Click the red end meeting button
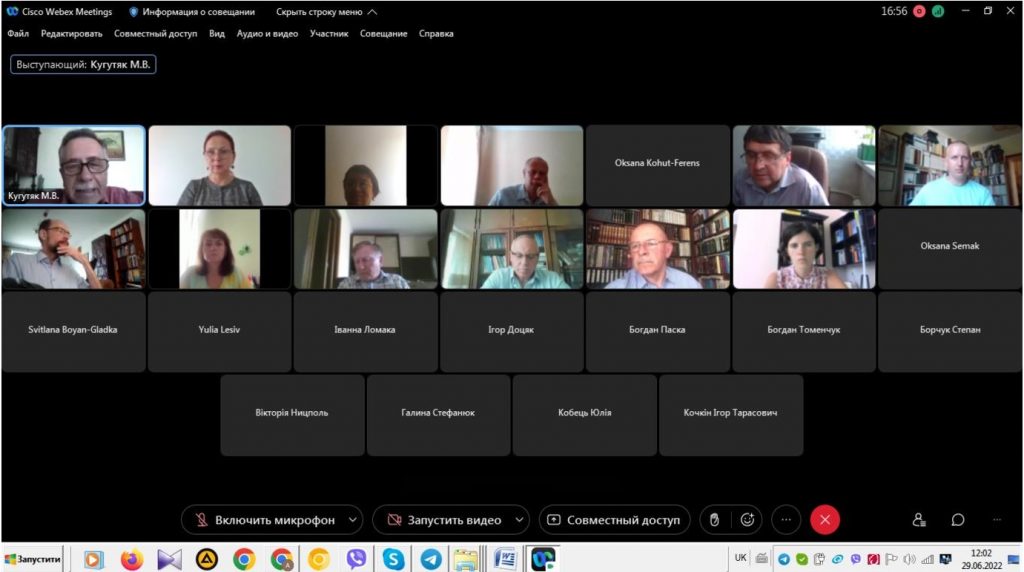Screen dimensions: 1024x572 (x=824, y=520)
